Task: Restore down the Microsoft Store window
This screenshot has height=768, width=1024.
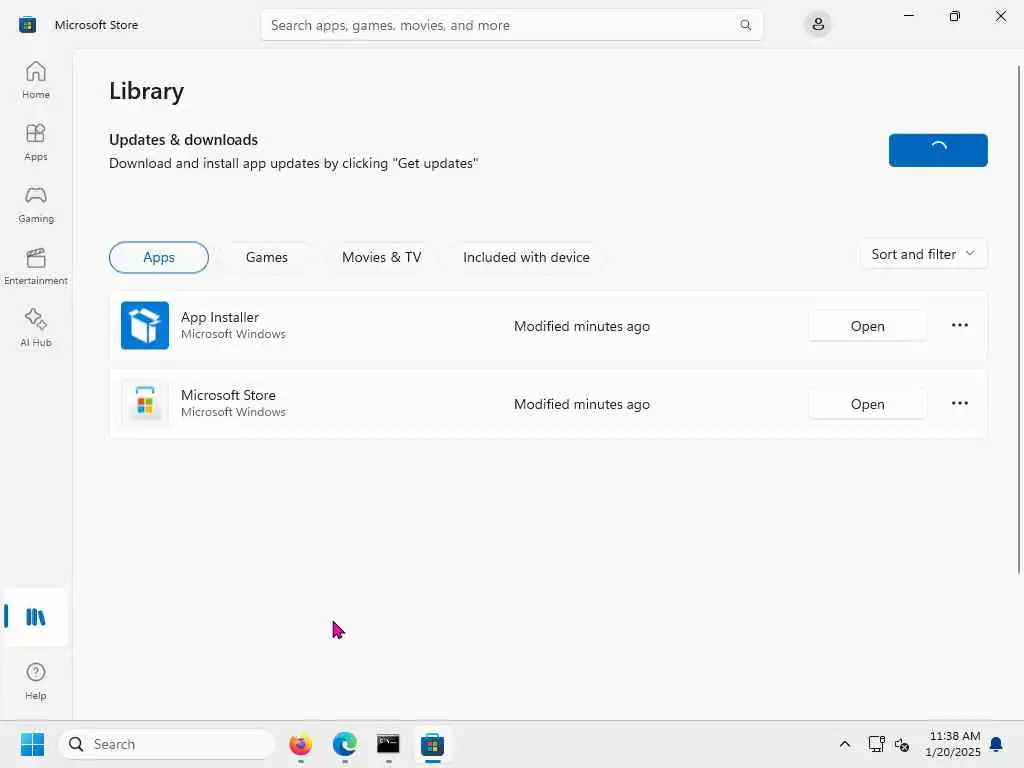Action: click(954, 16)
